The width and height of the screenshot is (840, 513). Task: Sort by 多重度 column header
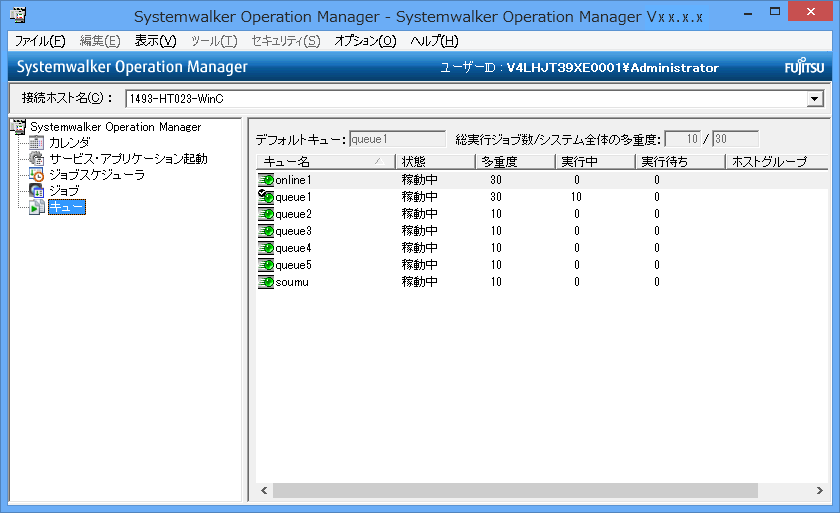[x=514, y=162]
